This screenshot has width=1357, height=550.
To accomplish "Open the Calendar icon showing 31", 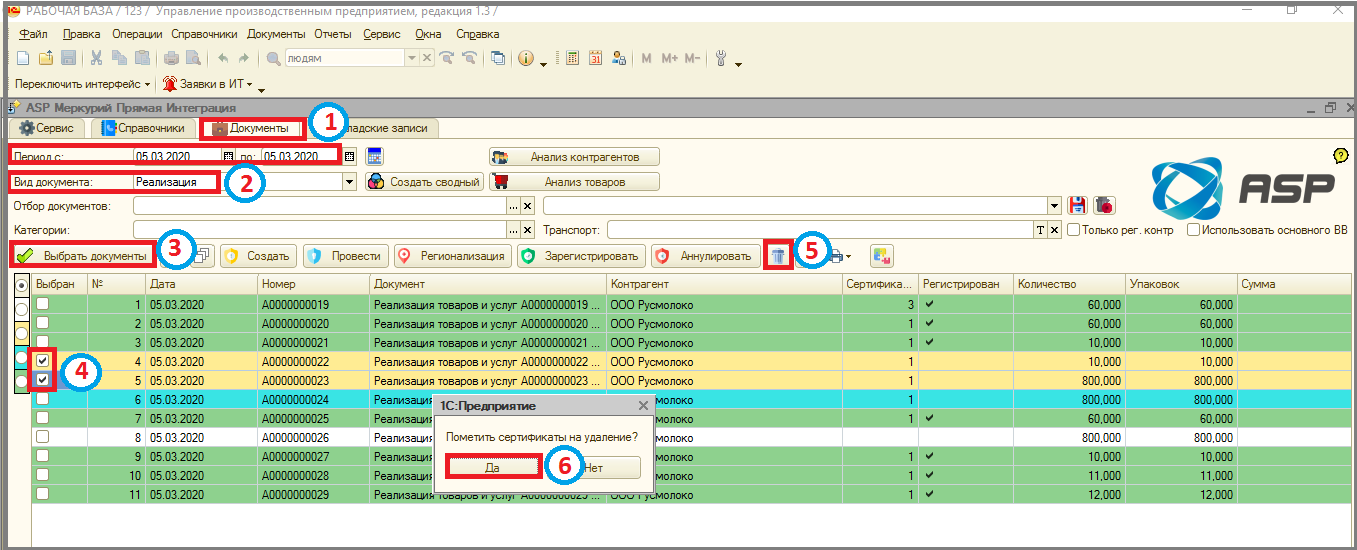I will pos(596,58).
